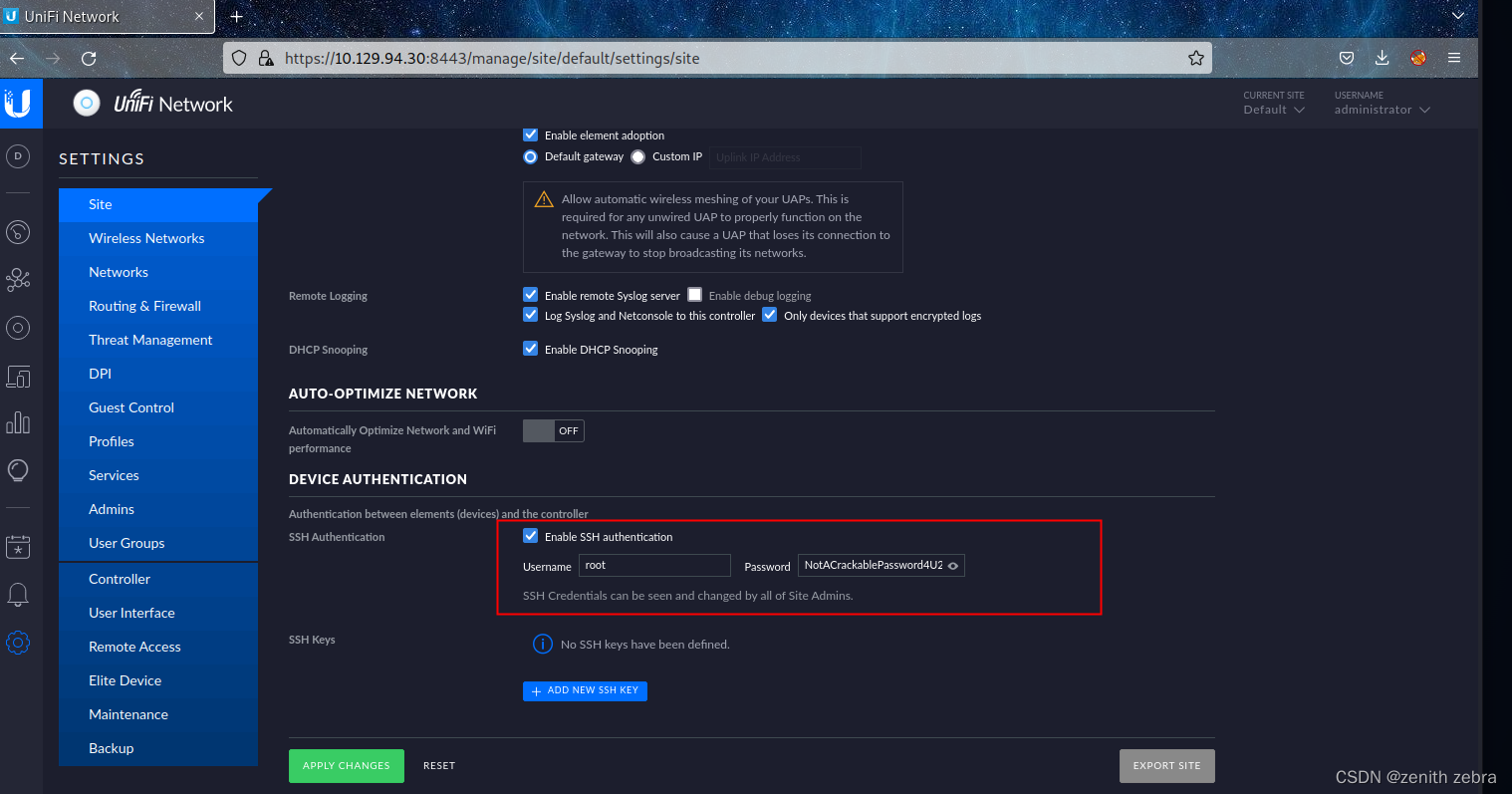This screenshot has height=794, width=1512.
Task: Open Wireless Networks settings
Action: (x=158, y=238)
